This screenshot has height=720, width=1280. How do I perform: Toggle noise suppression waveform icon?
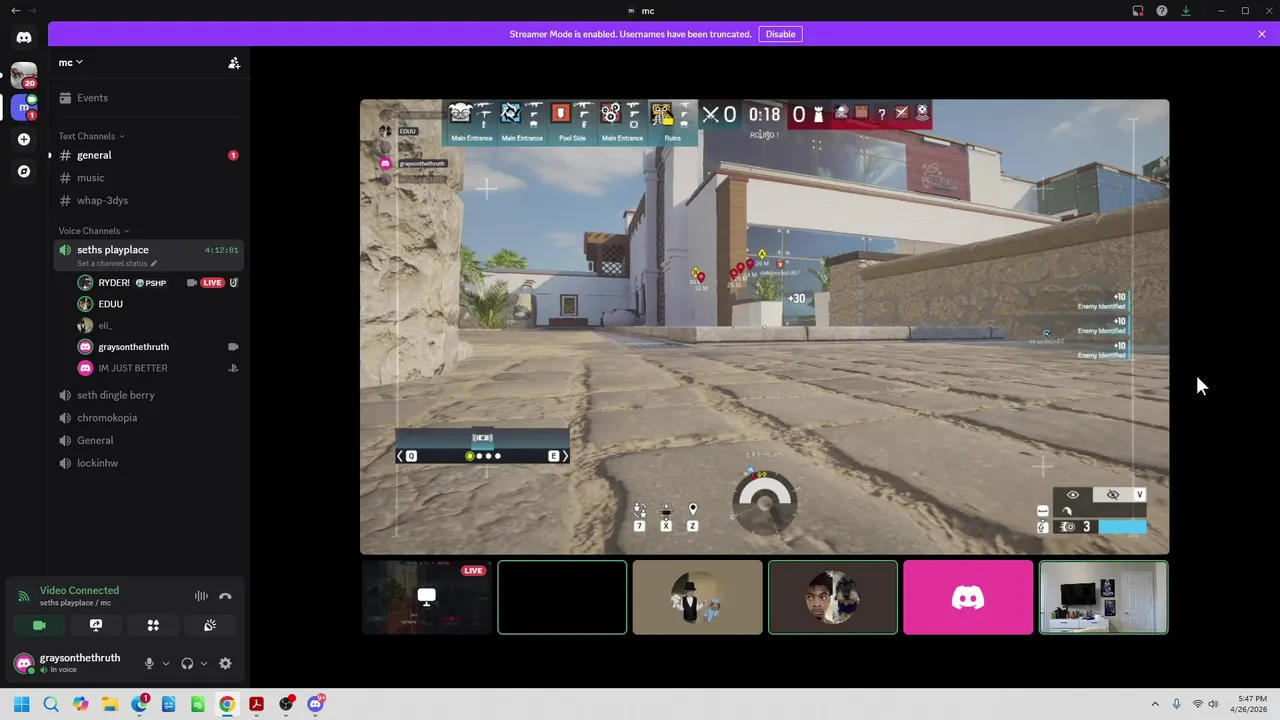tap(201, 596)
